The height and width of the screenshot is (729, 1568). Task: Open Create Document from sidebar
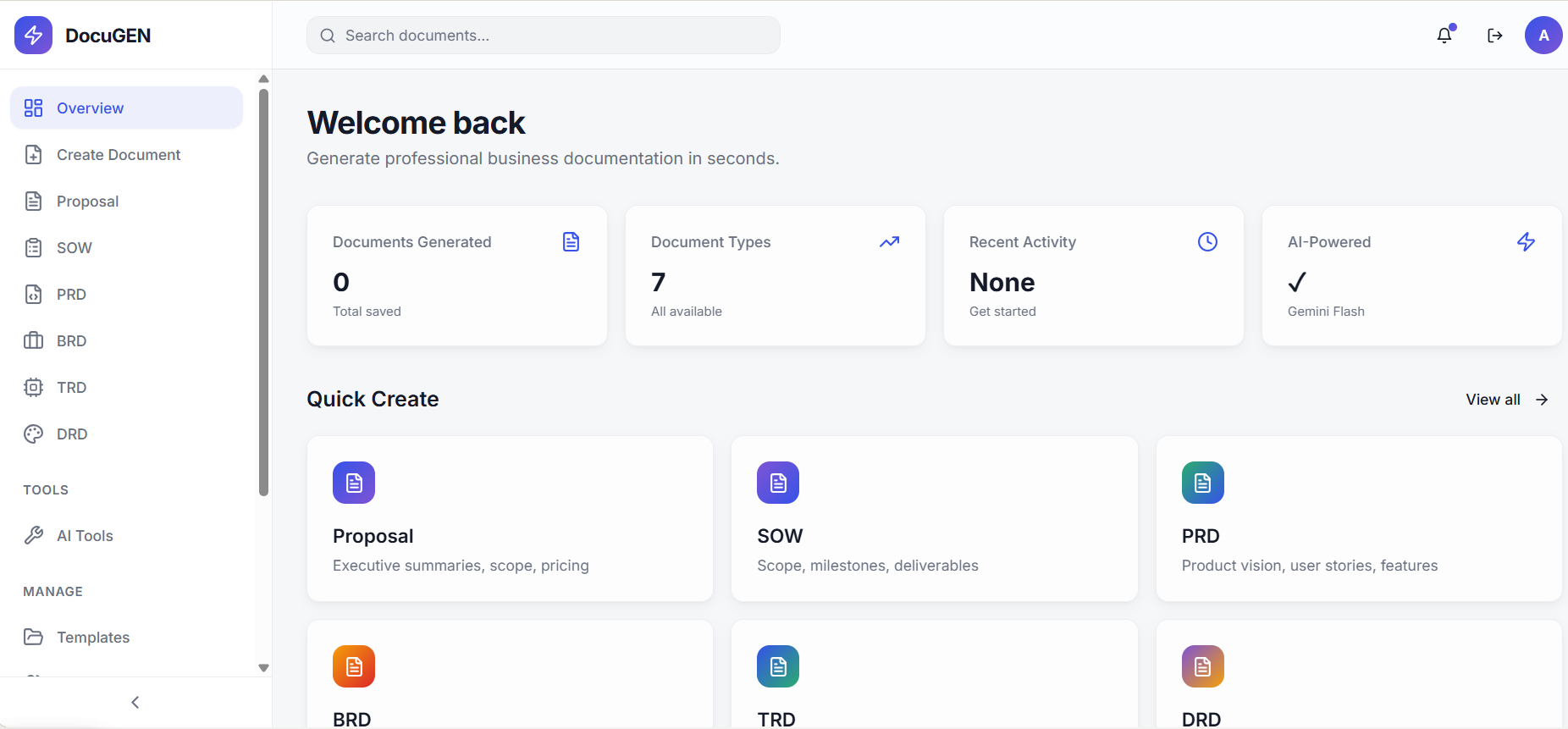click(x=126, y=154)
